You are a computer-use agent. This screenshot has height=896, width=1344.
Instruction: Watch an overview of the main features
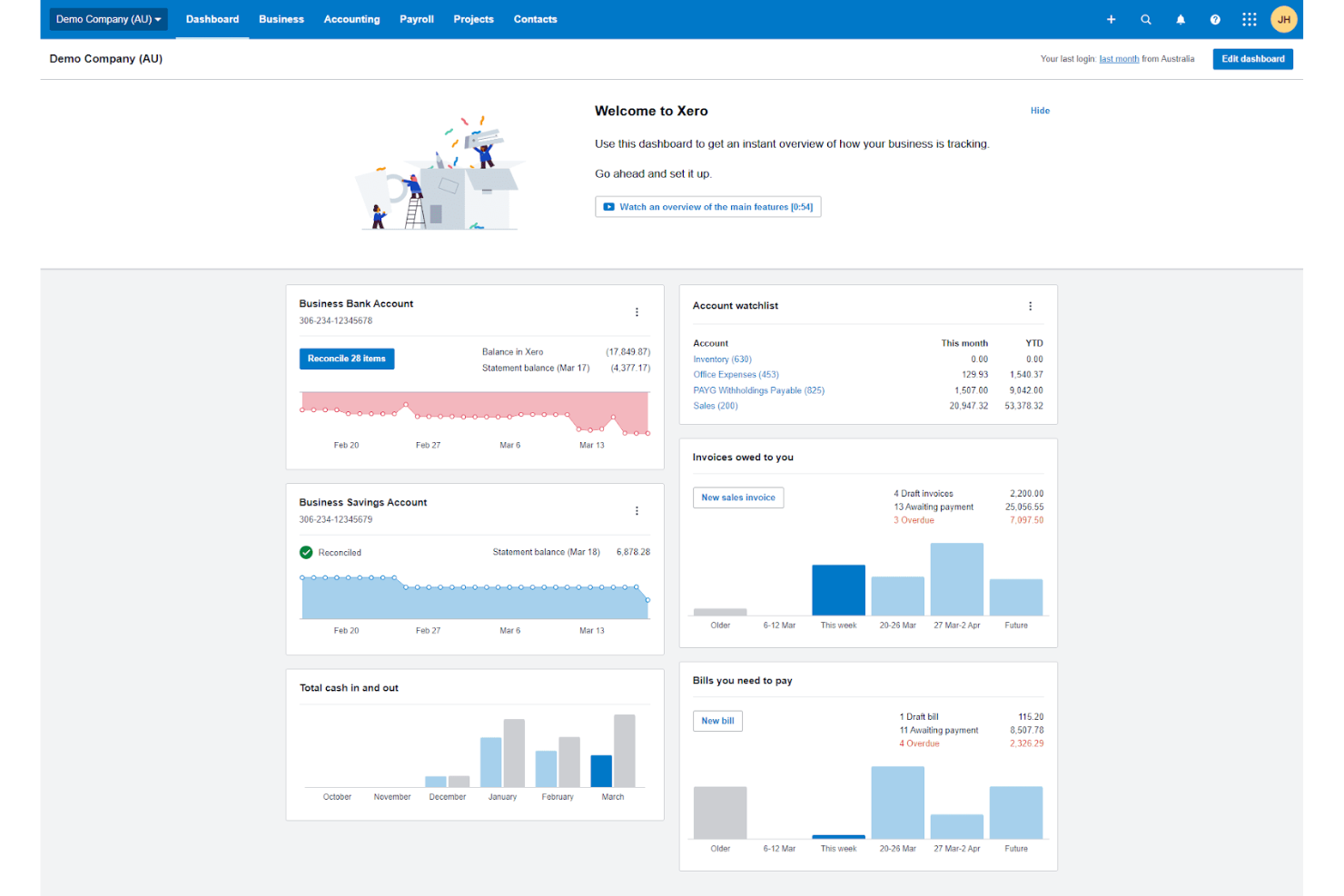[x=708, y=207]
